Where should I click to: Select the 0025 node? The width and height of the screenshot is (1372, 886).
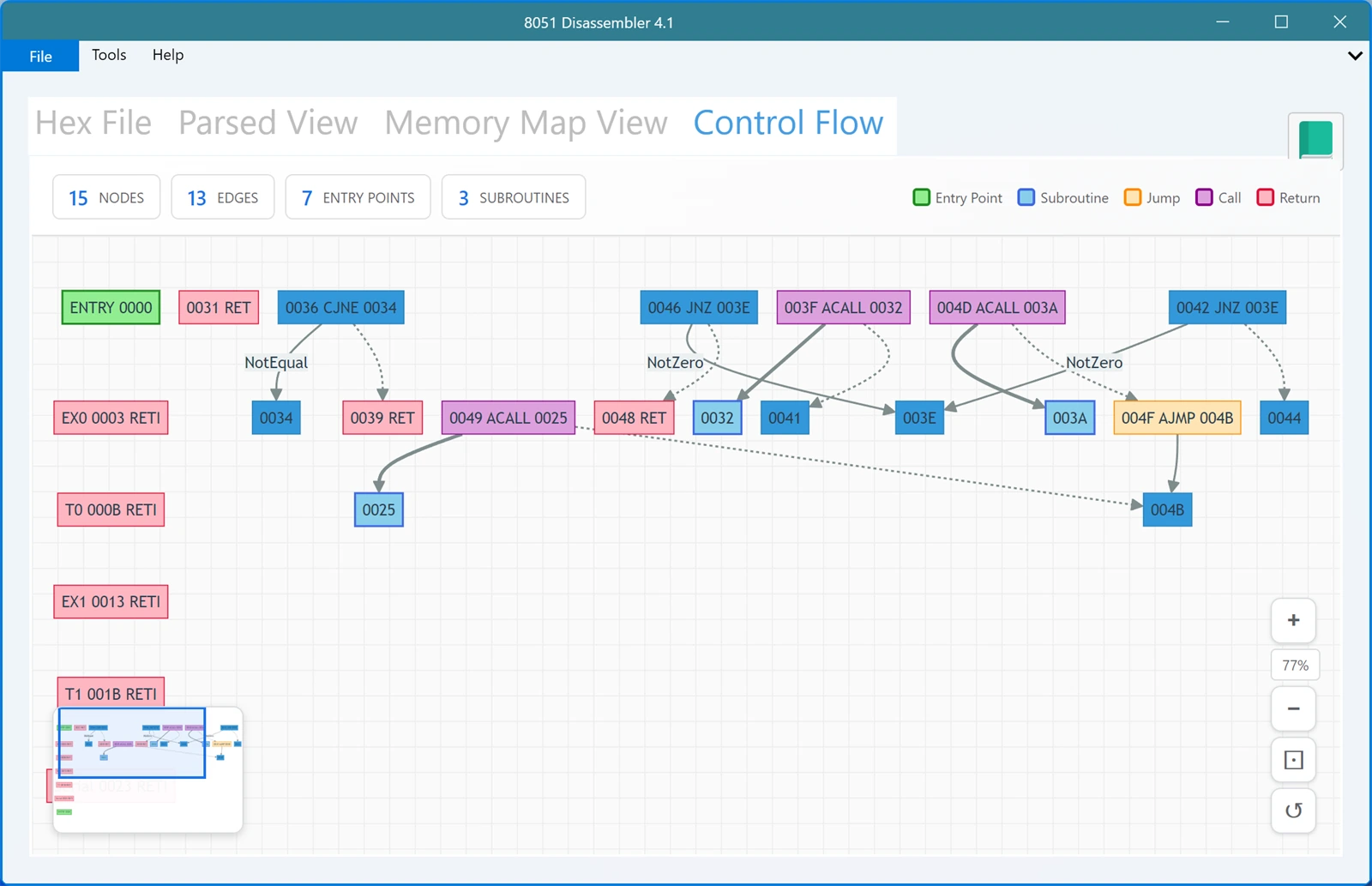point(378,509)
